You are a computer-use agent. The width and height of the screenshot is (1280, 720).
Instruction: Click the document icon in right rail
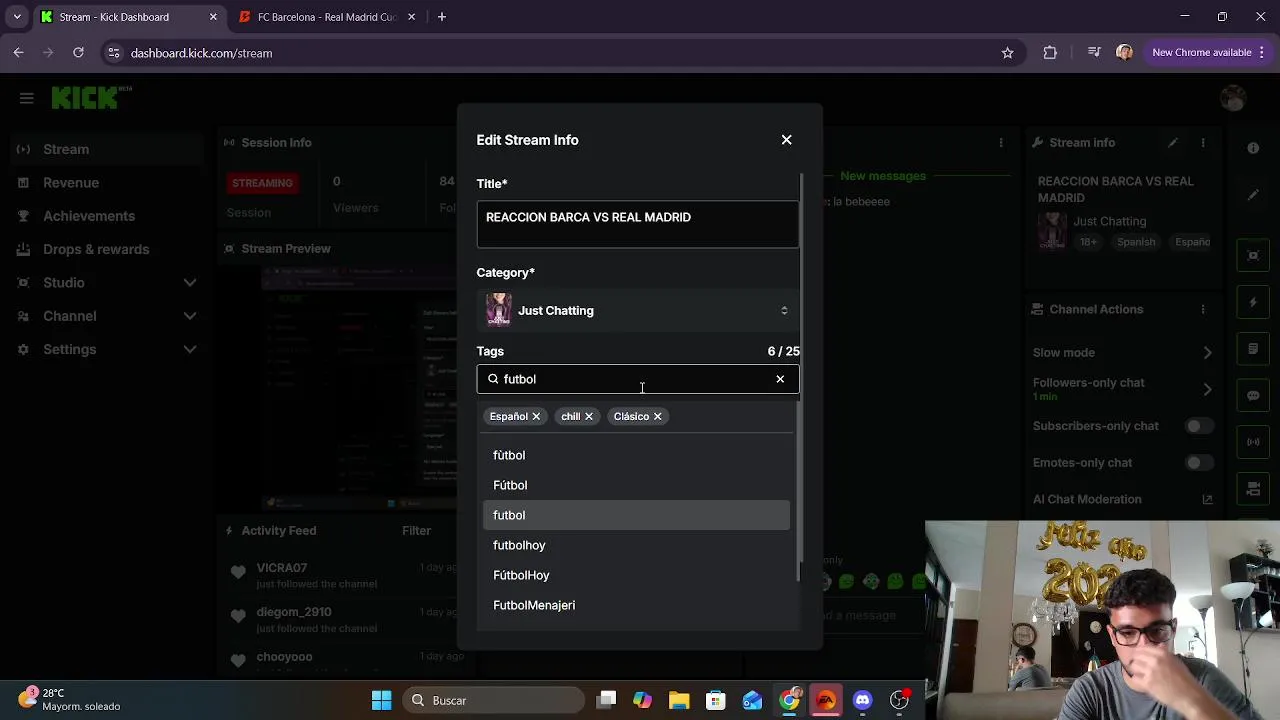point(1253,349)
